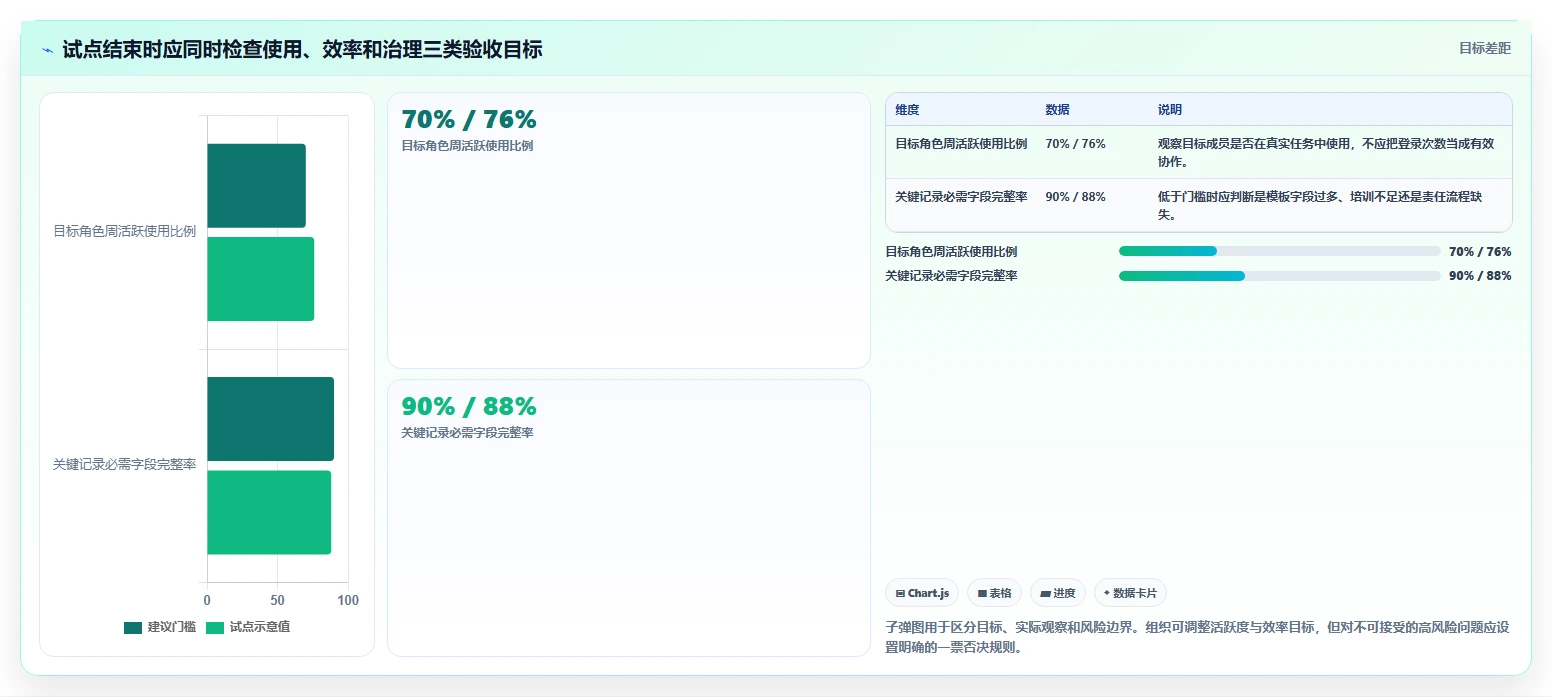Click the 90% / 88% value beside the progress bar
Image resolution: width=1552 pixels, height=697 pixels.
point(1480,276)
